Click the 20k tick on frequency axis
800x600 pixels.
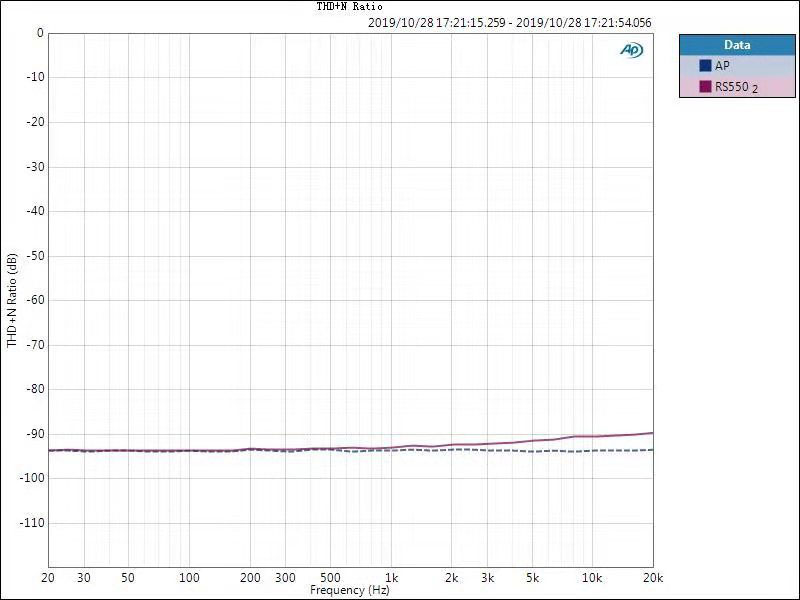(652, 579)
